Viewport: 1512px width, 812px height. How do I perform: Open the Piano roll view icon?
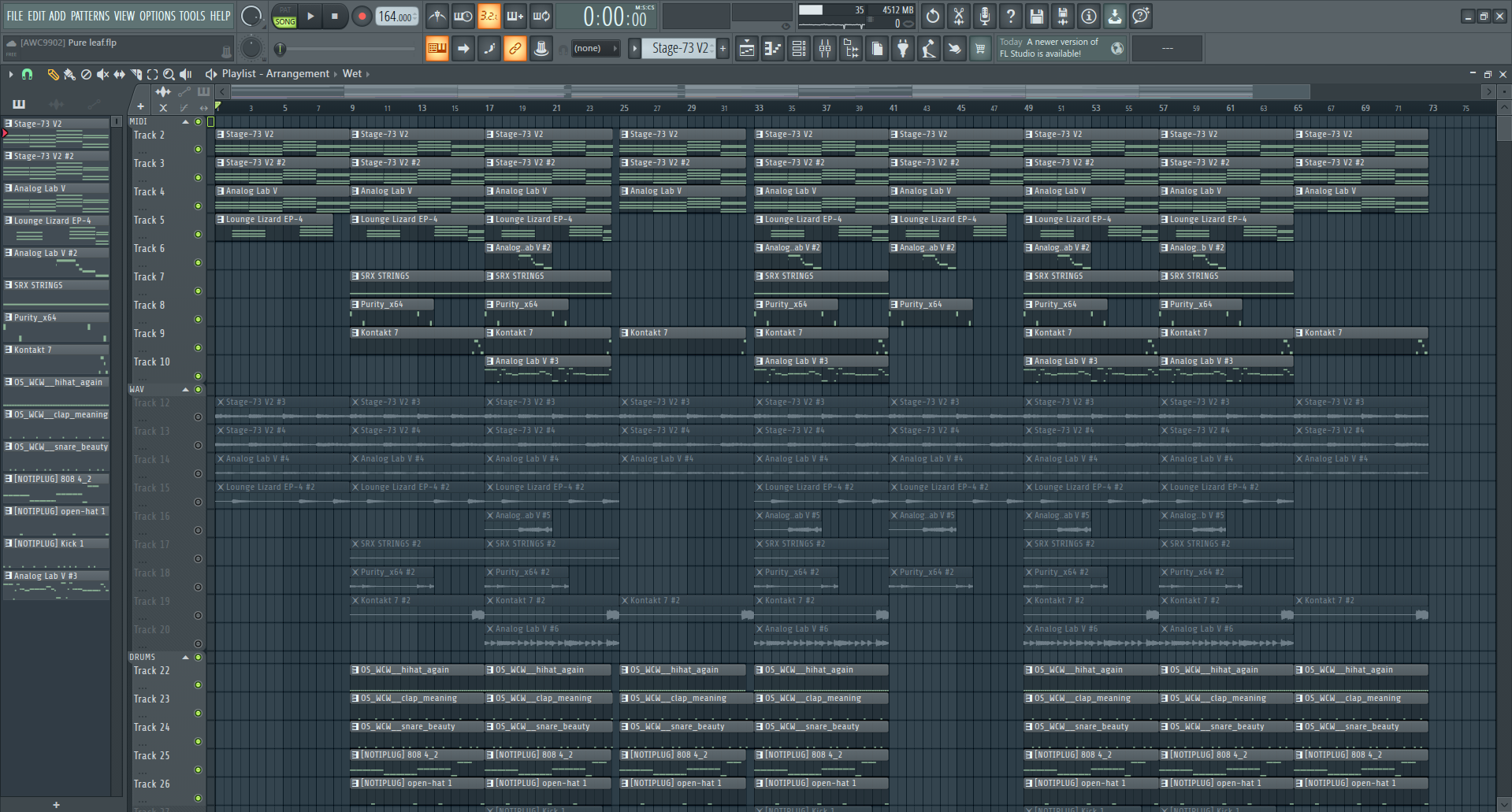[773, 49]
